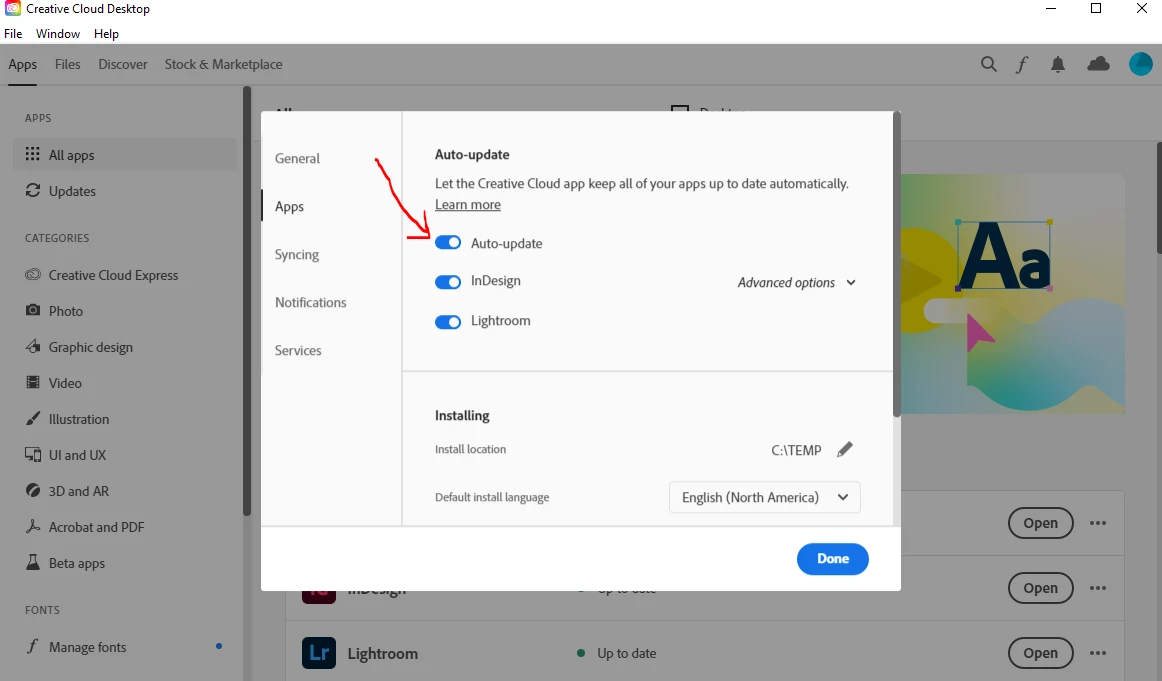Click the Illustration brush icon
The width and height of the screenshot is (1162, 681).
click(33, 419)
